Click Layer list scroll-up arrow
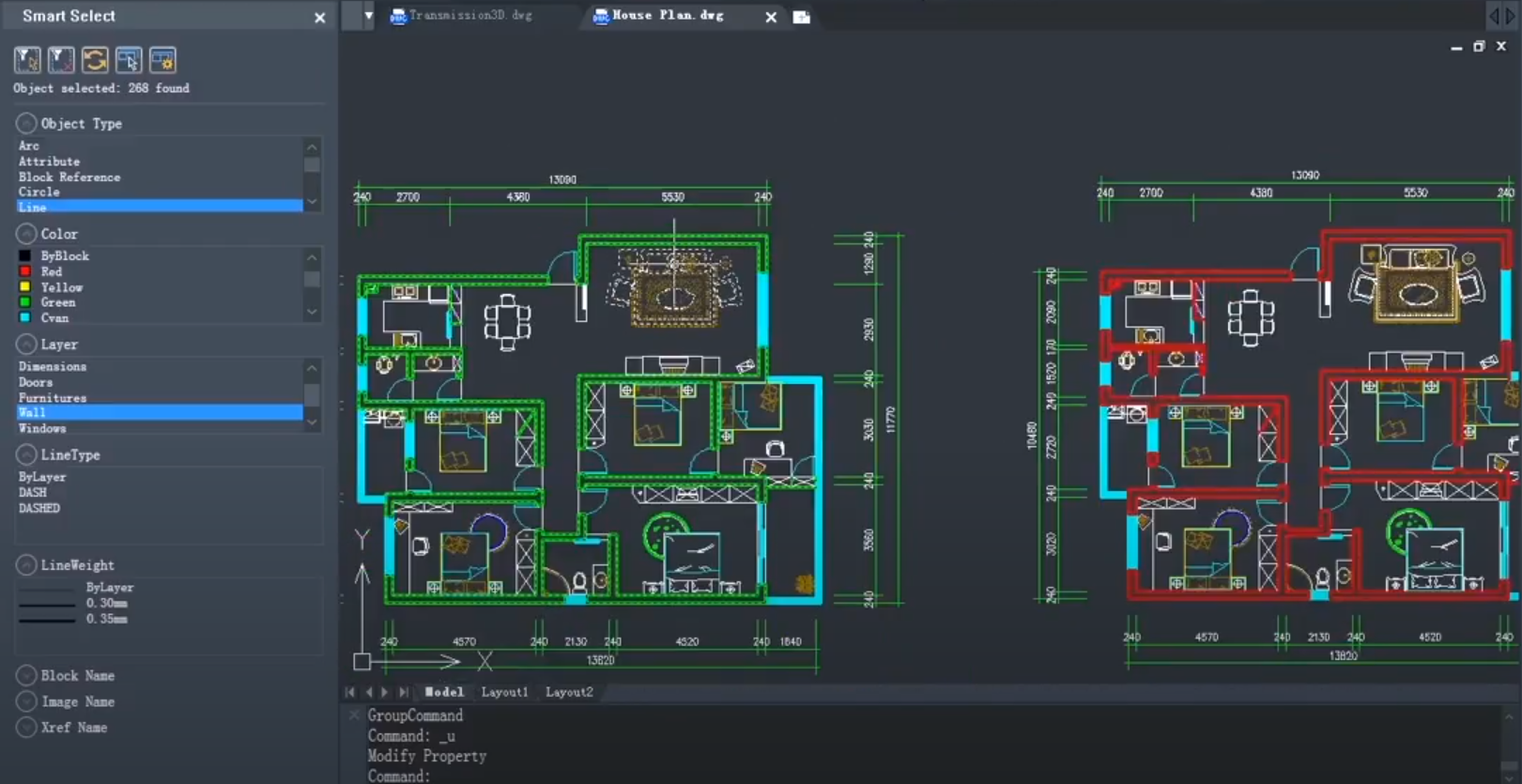 [x=312, y=368]
